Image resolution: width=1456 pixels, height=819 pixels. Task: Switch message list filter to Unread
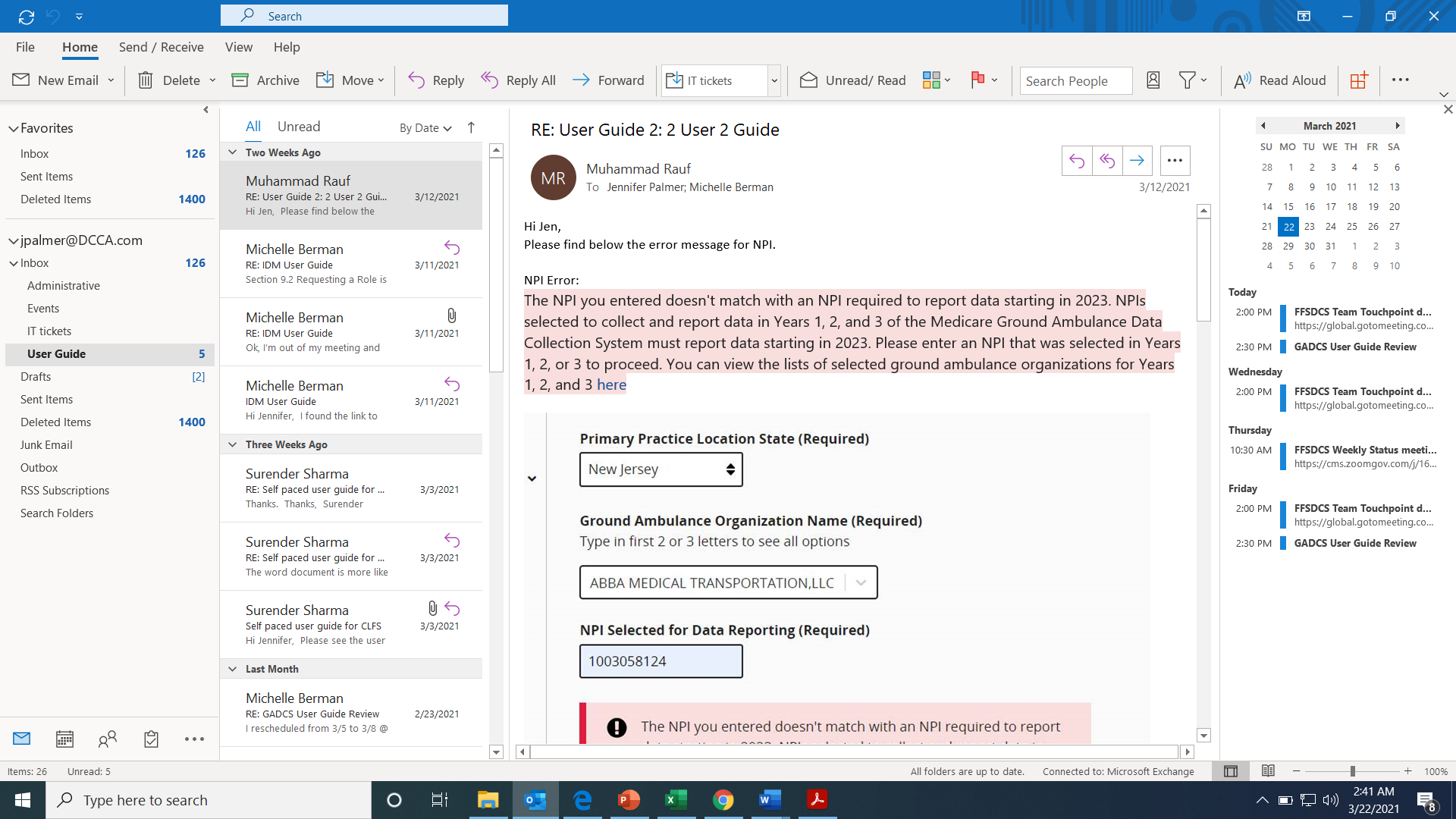click(x=299, y=127)
